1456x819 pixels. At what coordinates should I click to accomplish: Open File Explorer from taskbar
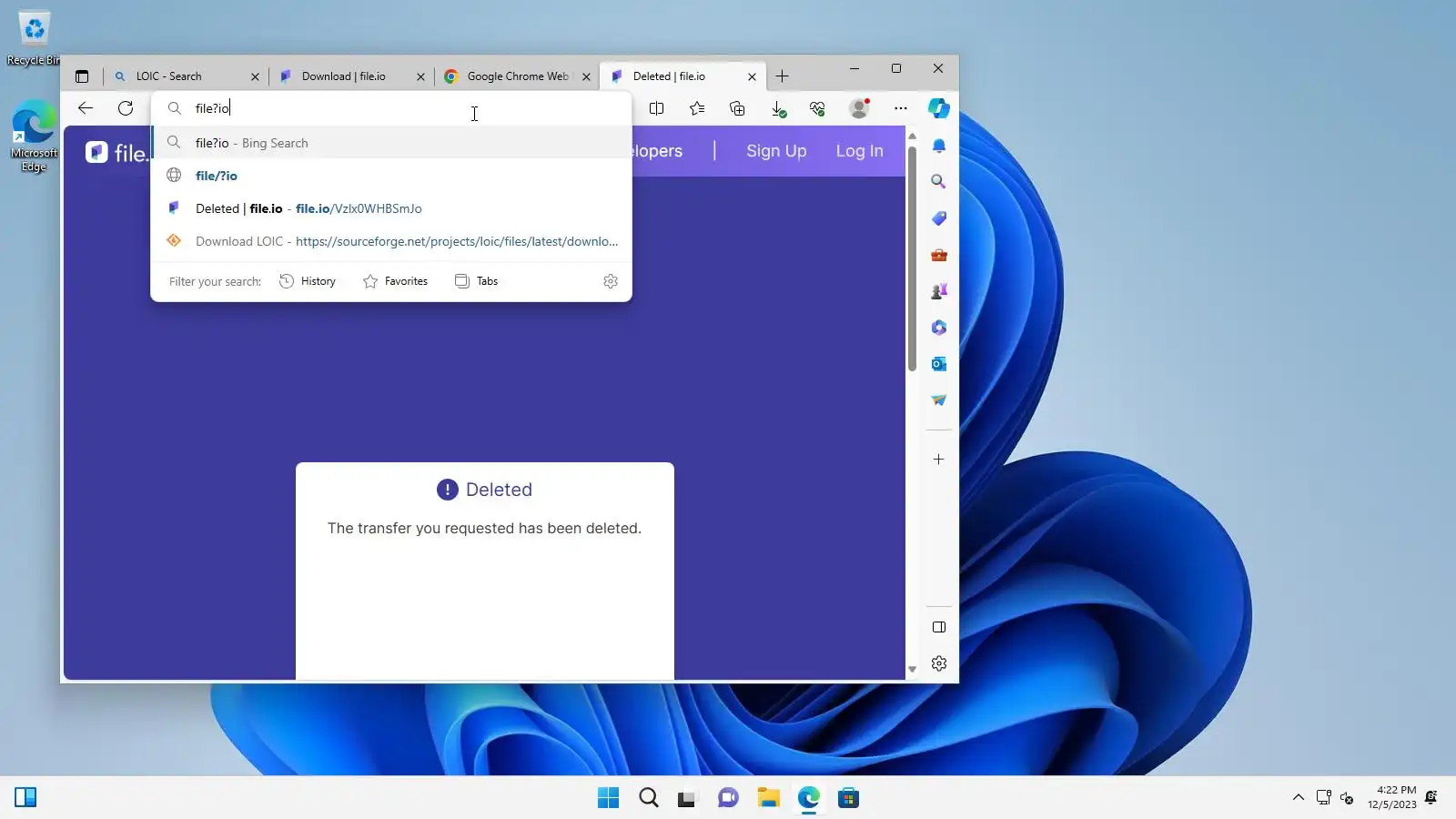[x=769, y=798]
